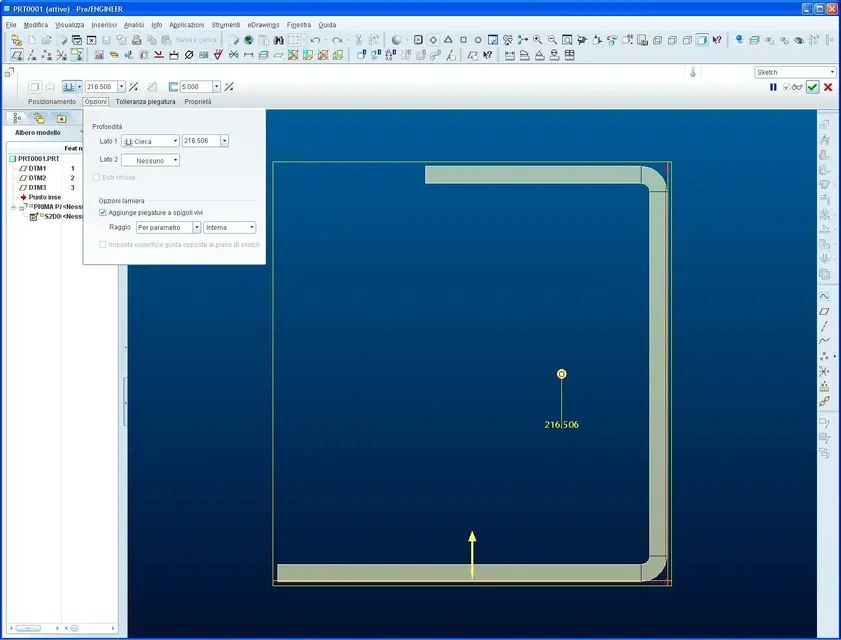Open the layers folder tab icon in navigator
This screenshot has height=640, width=841.
(39, 118)
